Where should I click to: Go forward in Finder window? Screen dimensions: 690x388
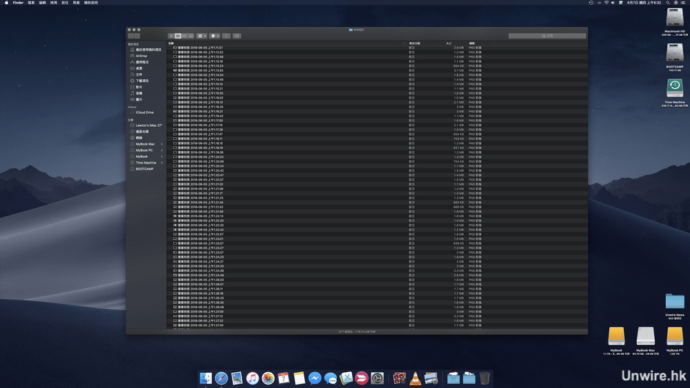[x=137, y=36]
